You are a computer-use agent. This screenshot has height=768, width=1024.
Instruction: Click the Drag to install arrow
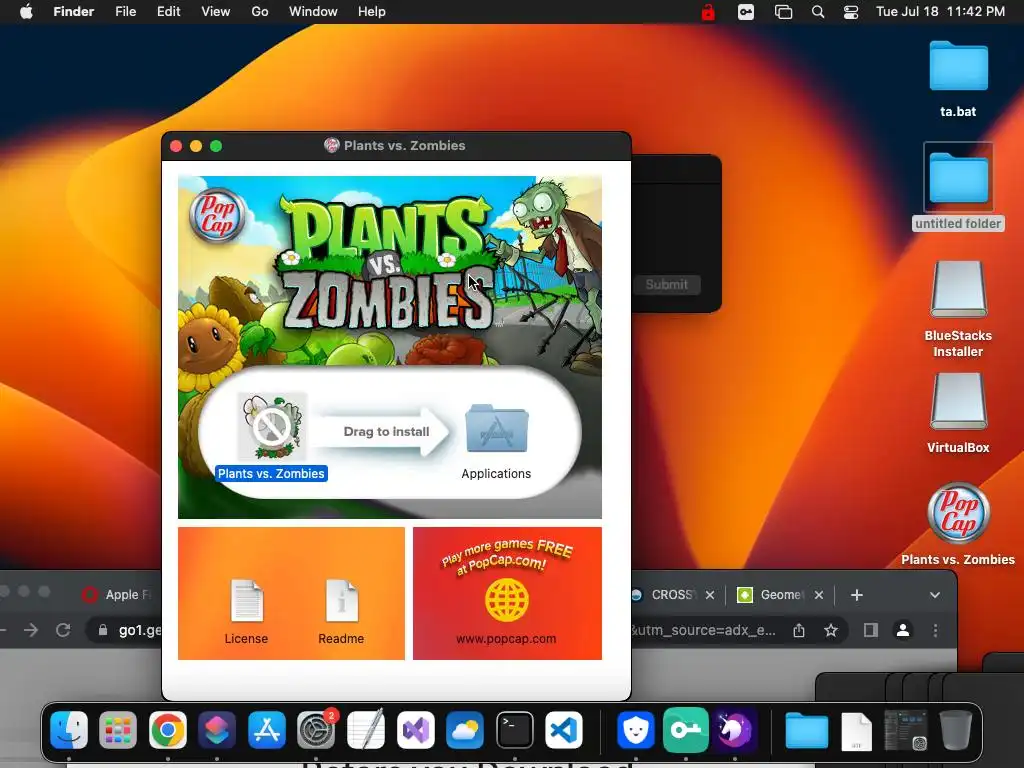tap(384, 432)
